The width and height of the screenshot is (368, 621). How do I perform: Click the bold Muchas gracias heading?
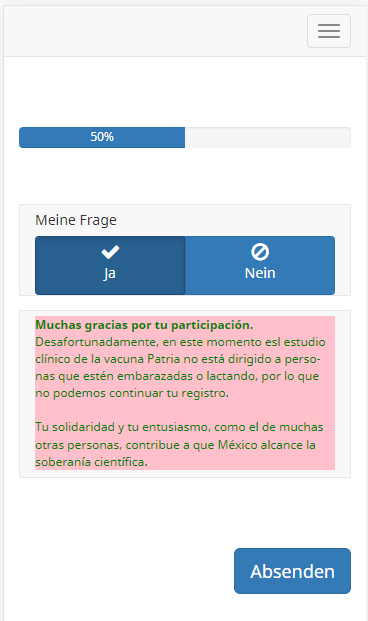144,325
